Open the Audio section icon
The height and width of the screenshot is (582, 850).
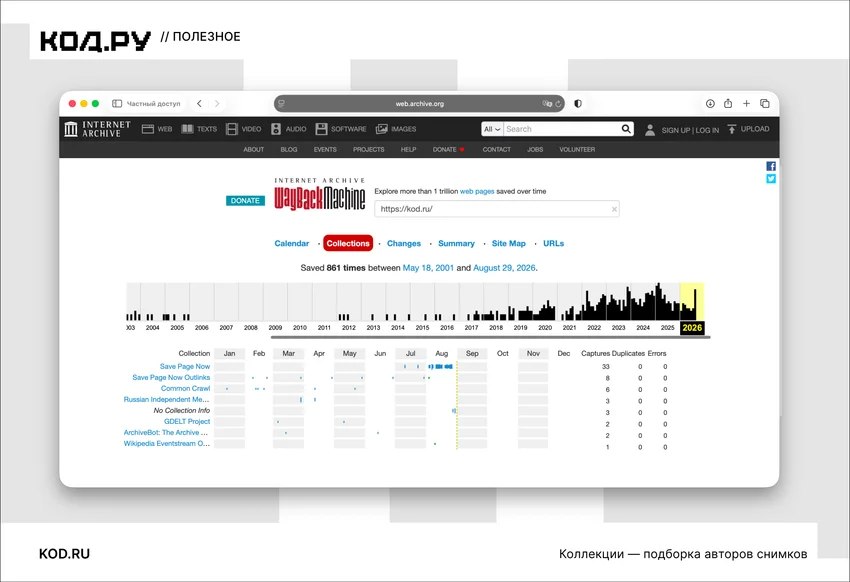click(x=276, y=129)
